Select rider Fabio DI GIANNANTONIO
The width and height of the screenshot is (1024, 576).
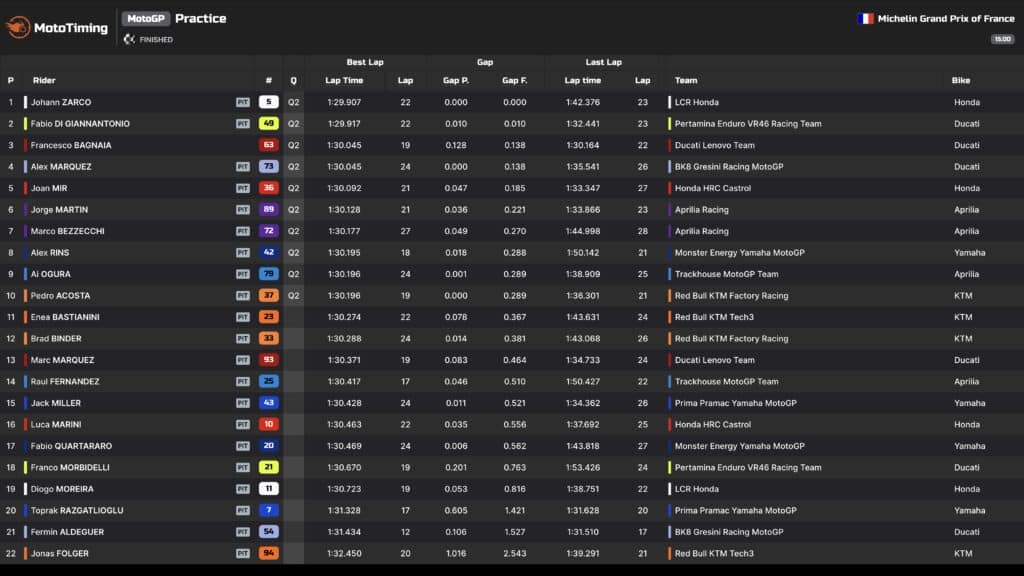pyautogui.click(x=80, y=124)
